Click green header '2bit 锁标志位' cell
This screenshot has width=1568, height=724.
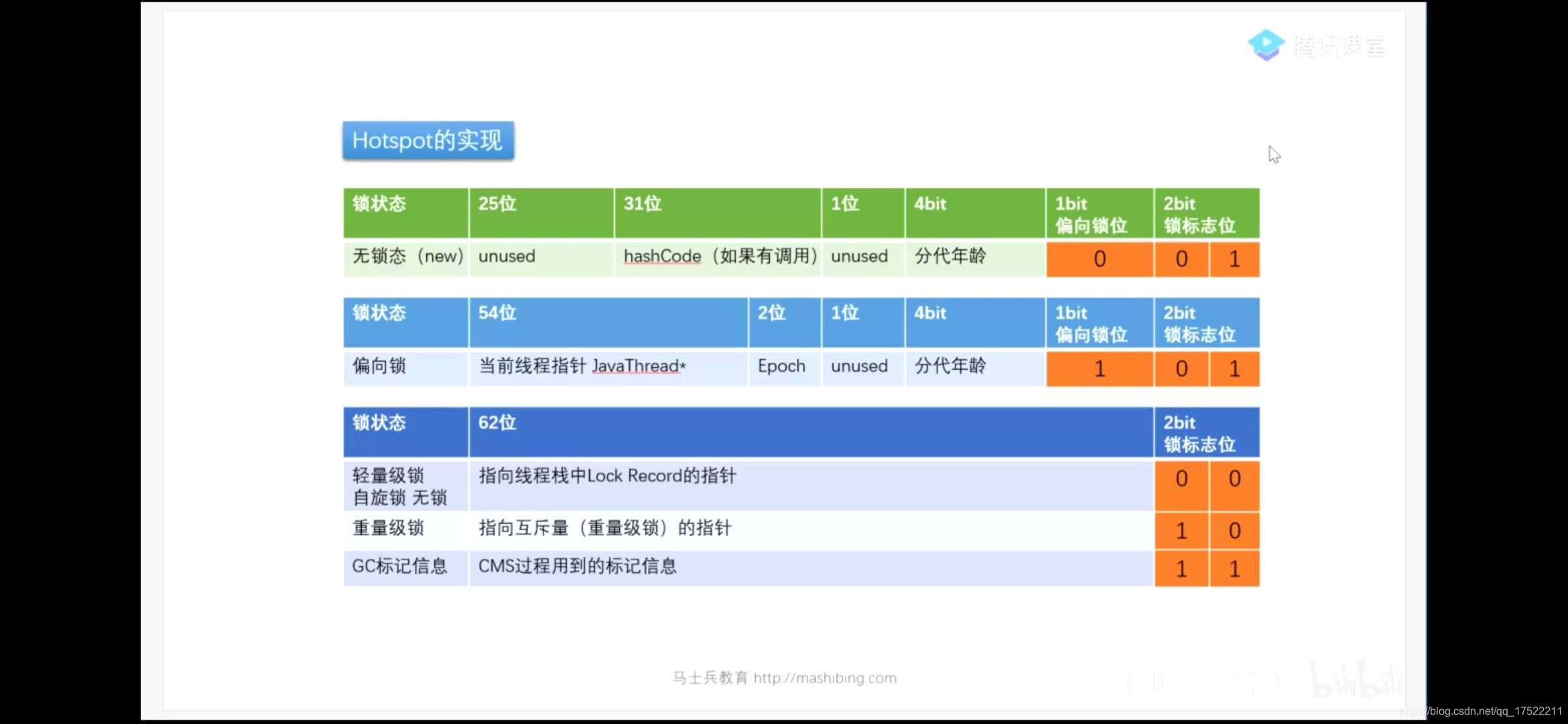(x=1207, y=213)
